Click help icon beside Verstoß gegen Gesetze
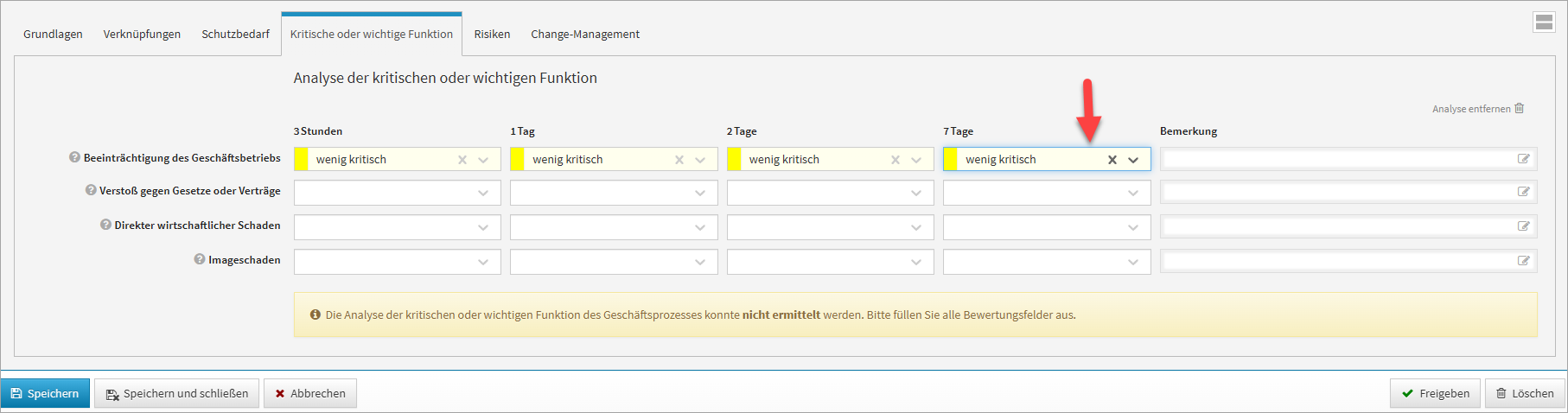This screenshot has height=413, width=1568. point(90,190)
